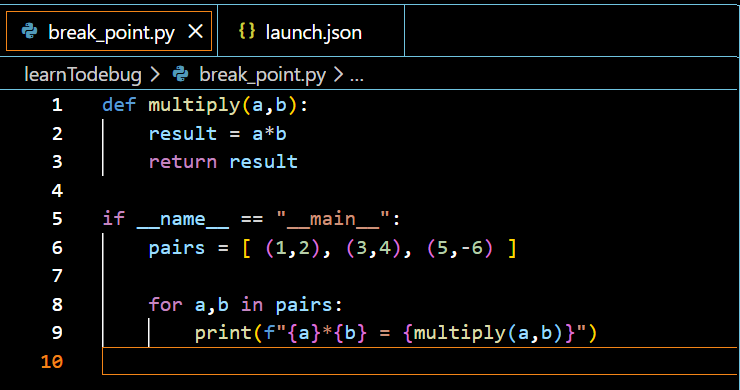Click 'multiply' function name on line 1
The image size is (740, 390).
tap(194, 105)
